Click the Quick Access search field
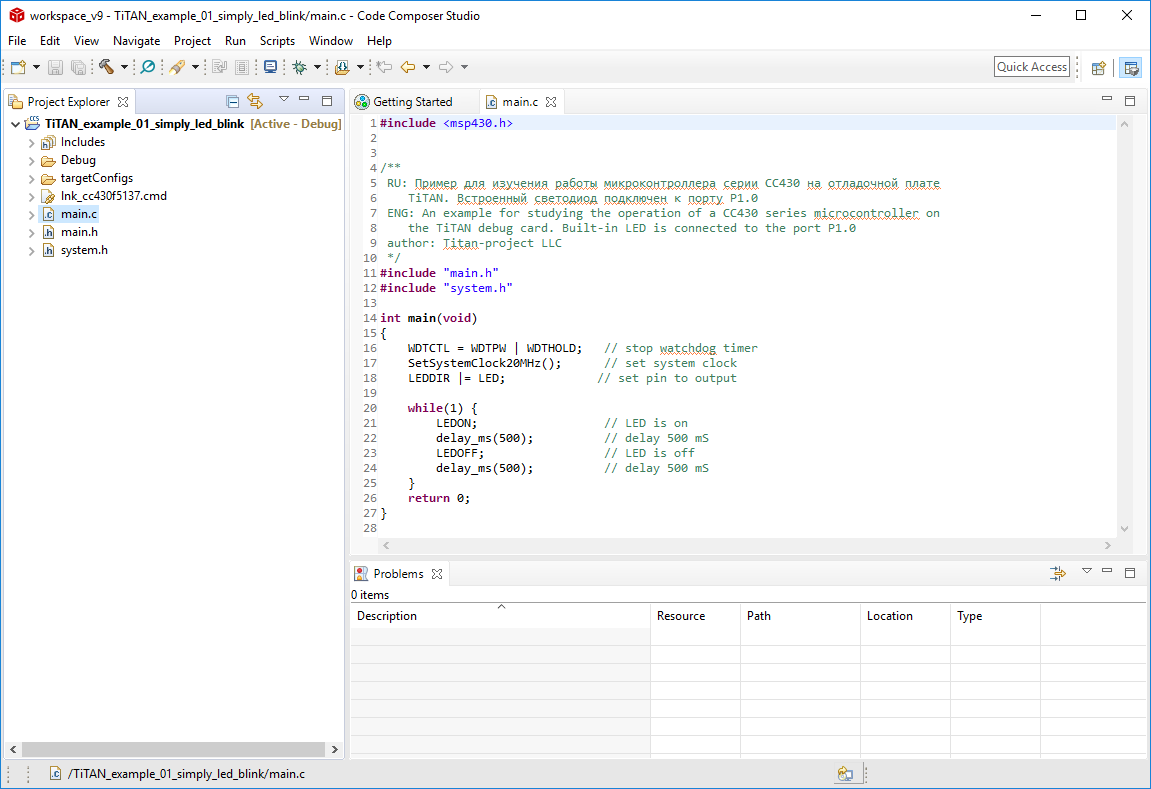The height and width of the screenshot is (789, 1151). 1032,67
